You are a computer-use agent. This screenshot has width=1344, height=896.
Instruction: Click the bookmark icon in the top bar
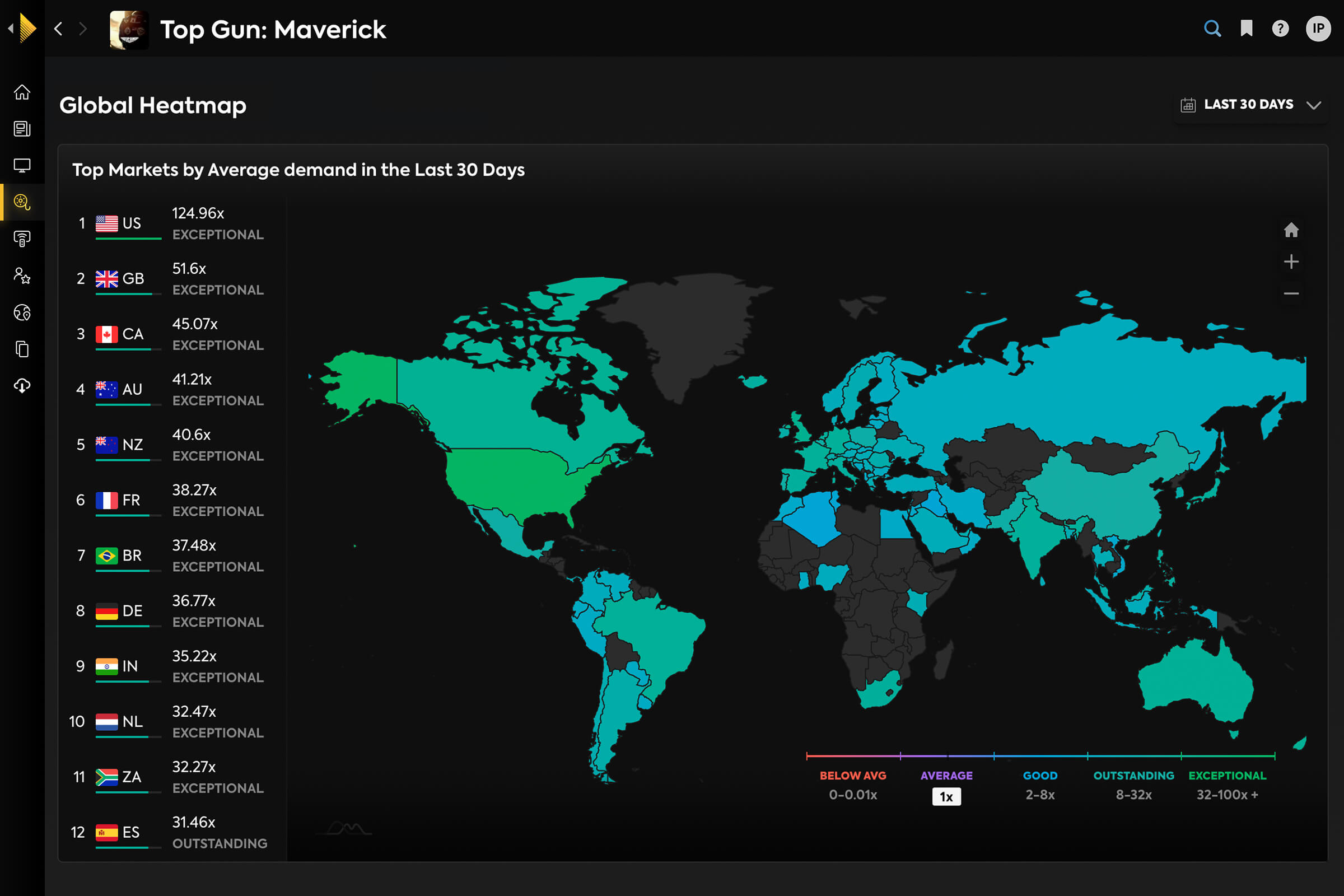[1247, 29]
